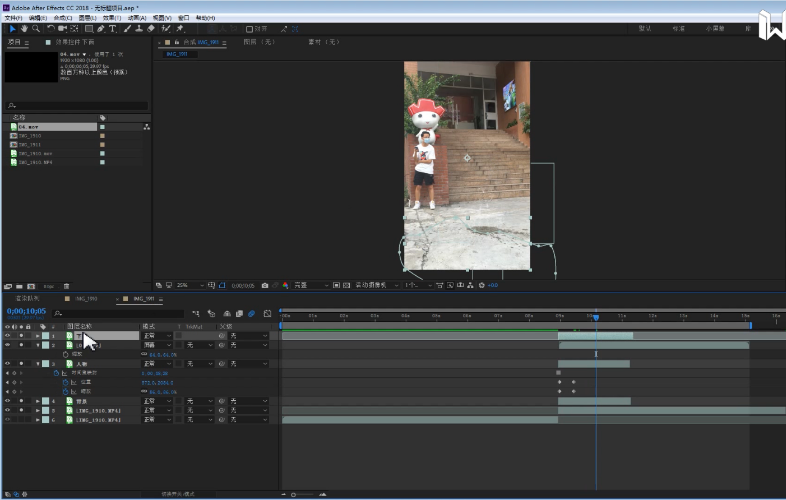Viewport: 786px width, 500px height.
Task: Hide layer 4 背景 eye toggle
Action: pos(8,401)
